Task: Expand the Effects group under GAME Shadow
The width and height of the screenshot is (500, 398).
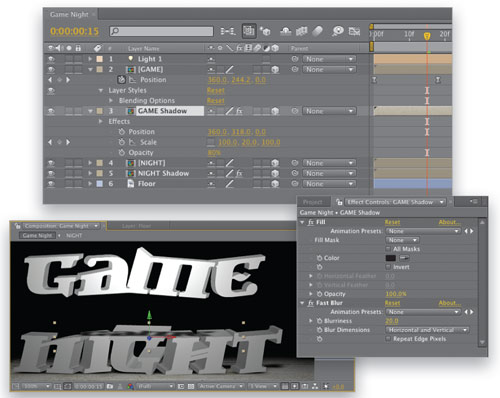Action: [101, 121]
